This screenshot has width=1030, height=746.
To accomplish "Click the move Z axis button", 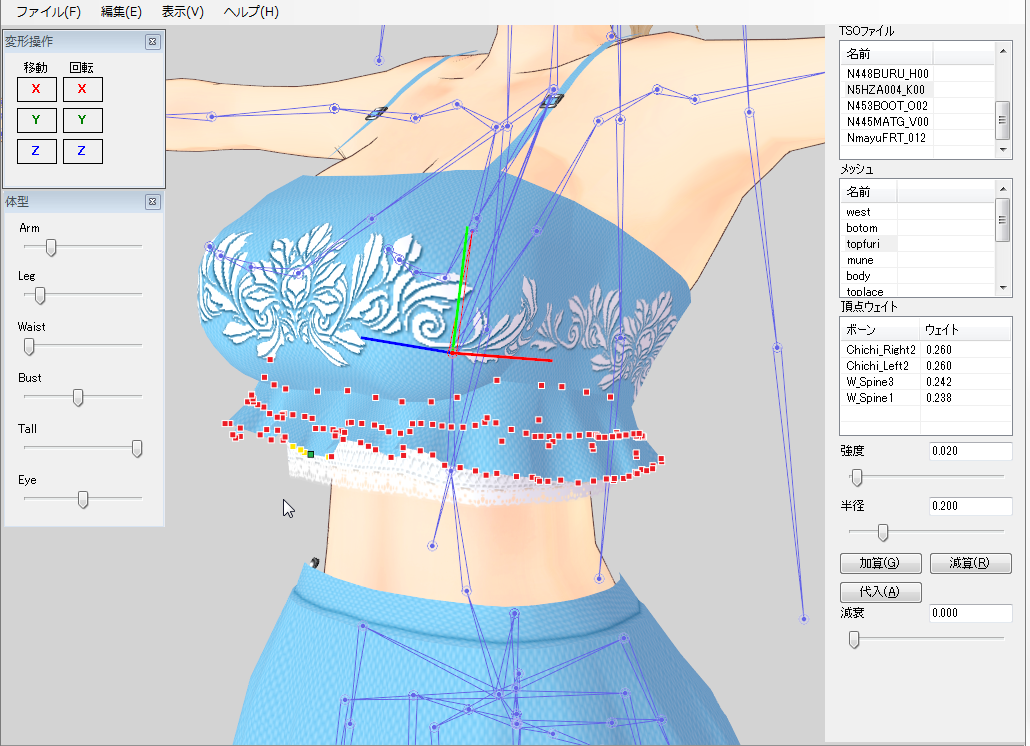I will click(36, 152).
